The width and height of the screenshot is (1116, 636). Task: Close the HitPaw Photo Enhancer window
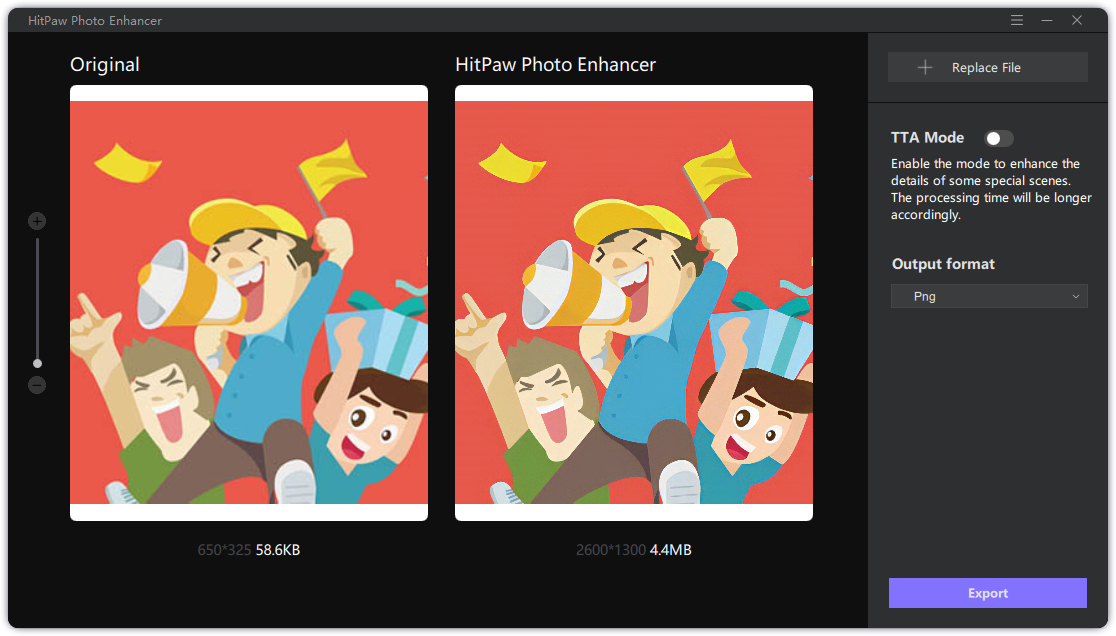point(1077,20)
